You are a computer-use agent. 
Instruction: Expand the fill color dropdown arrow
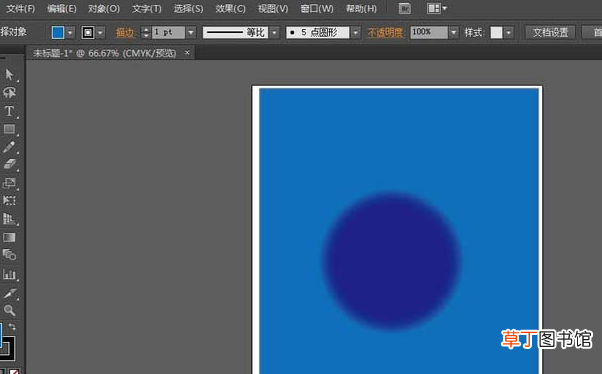point(70,33)
